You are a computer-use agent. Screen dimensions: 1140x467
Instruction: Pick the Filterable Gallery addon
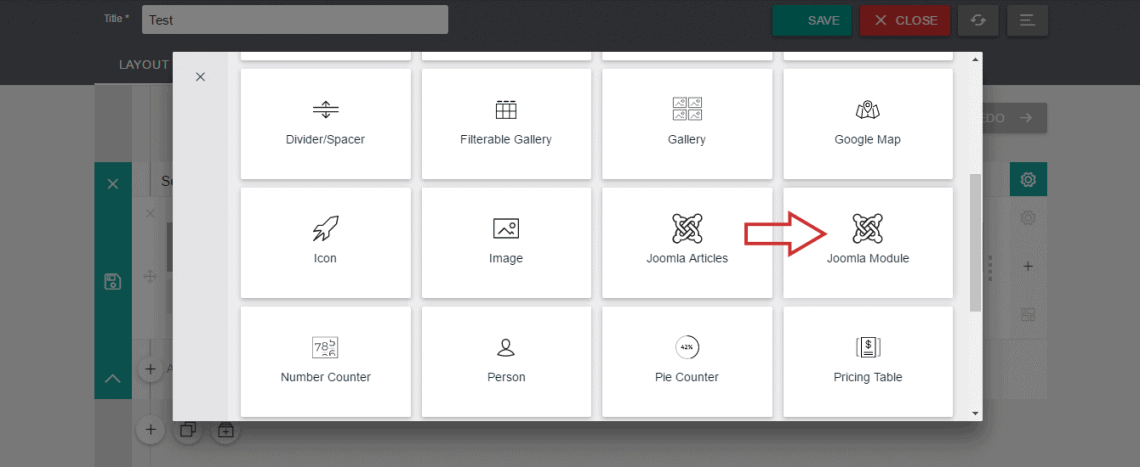505,123
